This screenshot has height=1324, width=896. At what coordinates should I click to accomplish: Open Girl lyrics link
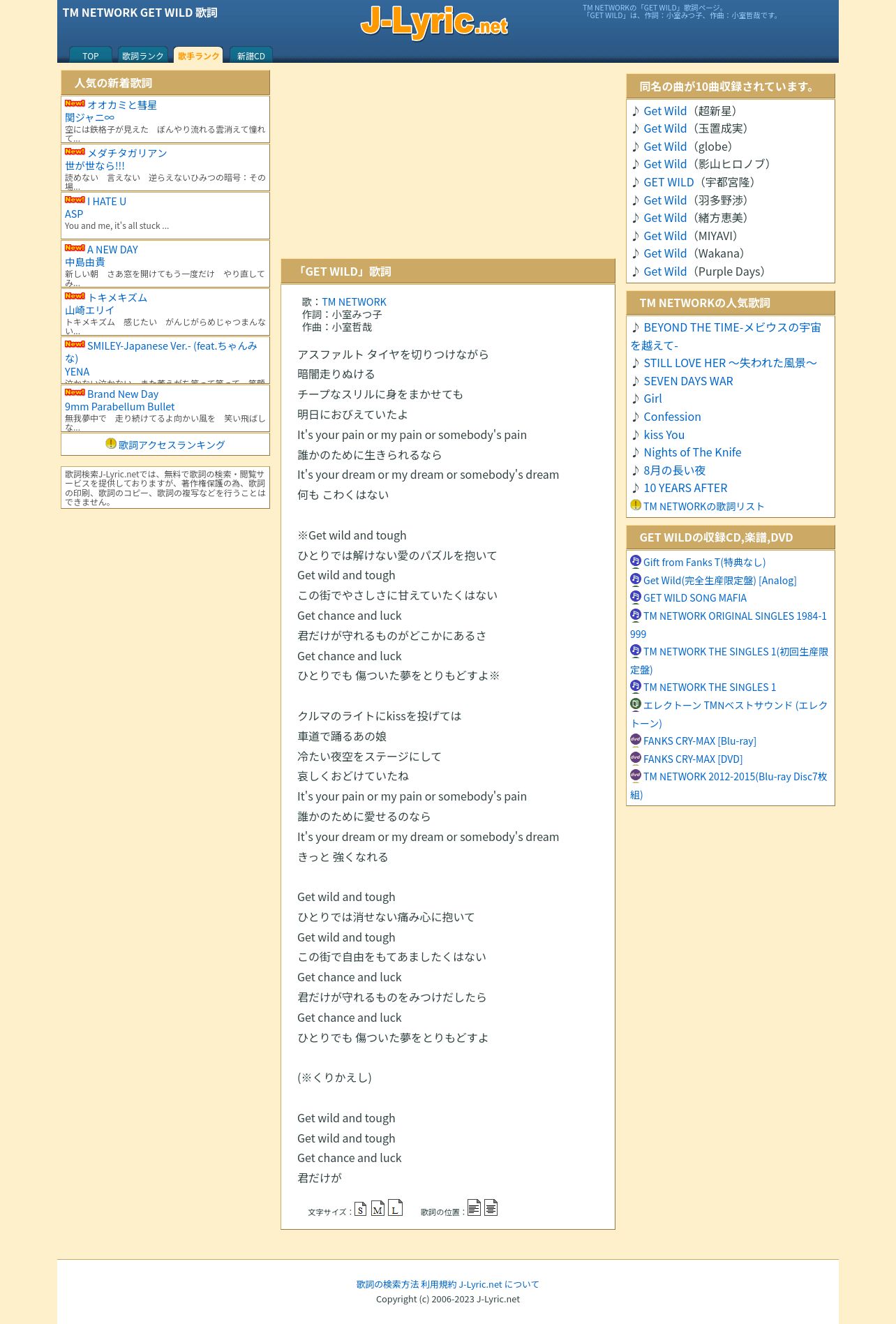click(x=652, y=399)
